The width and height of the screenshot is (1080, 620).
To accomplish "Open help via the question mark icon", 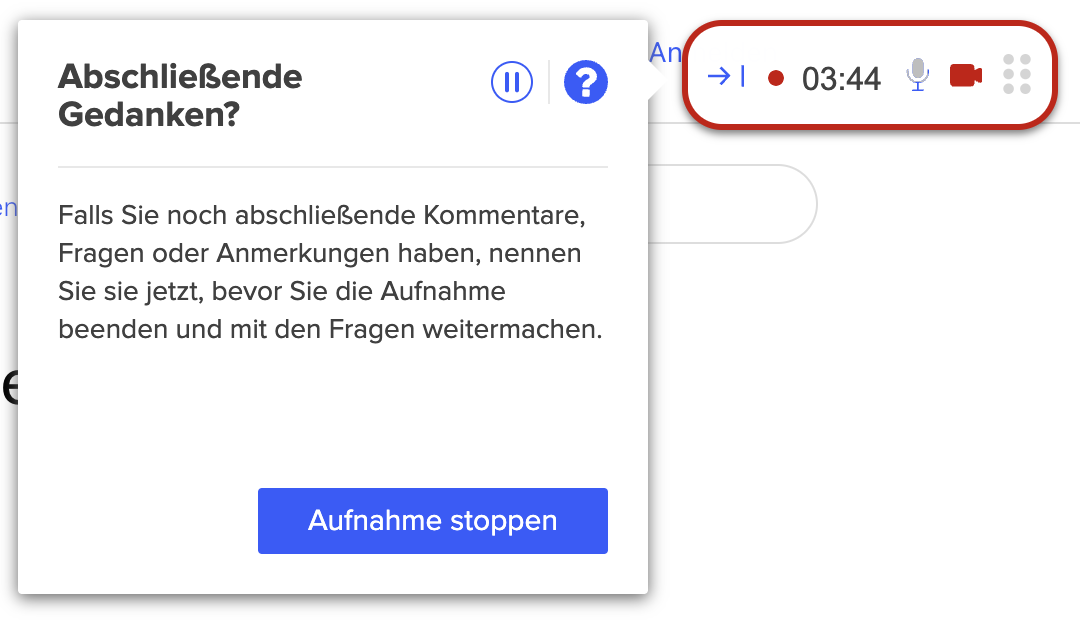I will pos(585,82).
